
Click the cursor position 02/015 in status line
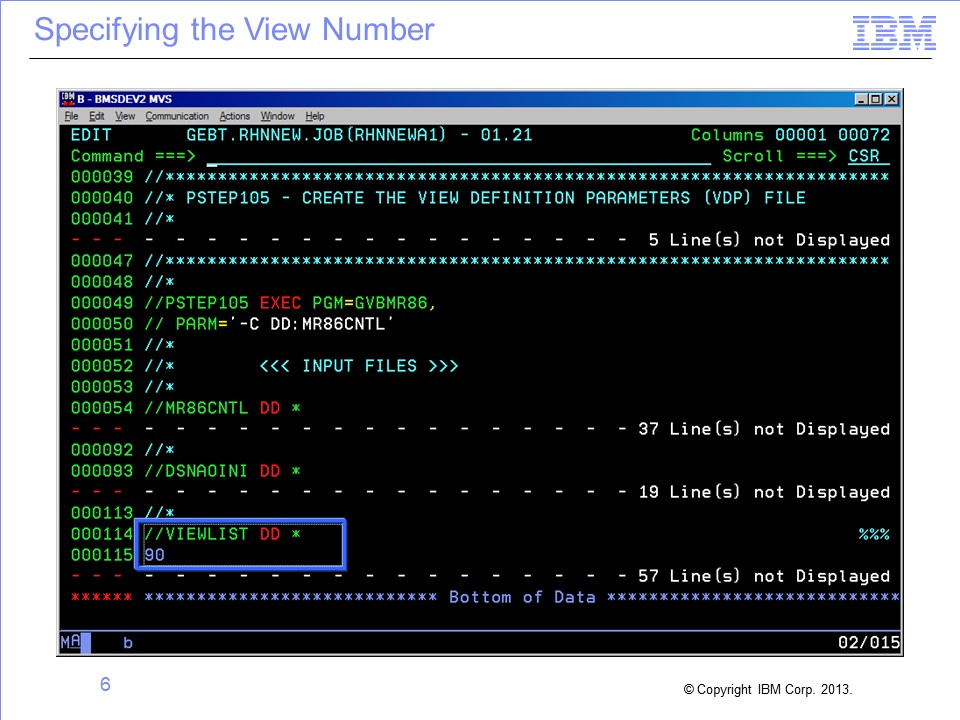pos(869,642)
